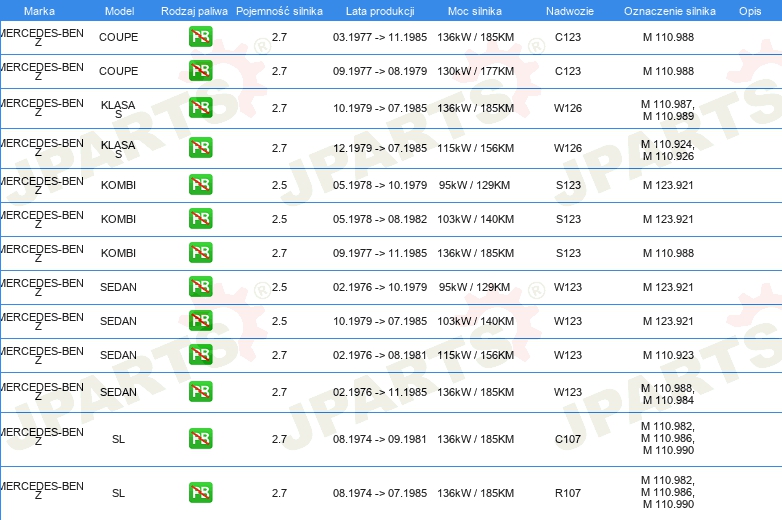Screen dimensions: 782x520
Task: Select the date range 03.1977 -> 11.1985
Action: tap(380, 37)
